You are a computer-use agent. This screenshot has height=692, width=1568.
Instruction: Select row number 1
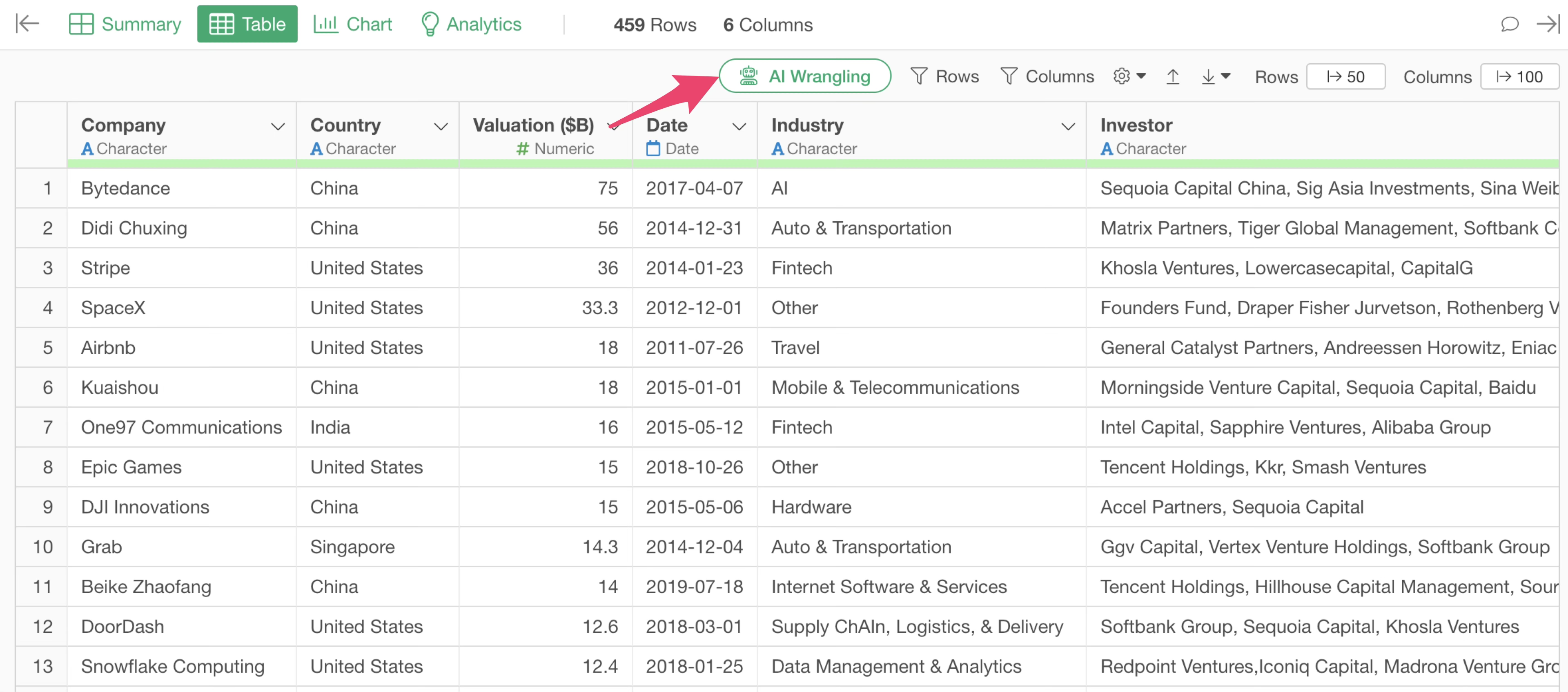coord(41,188)
